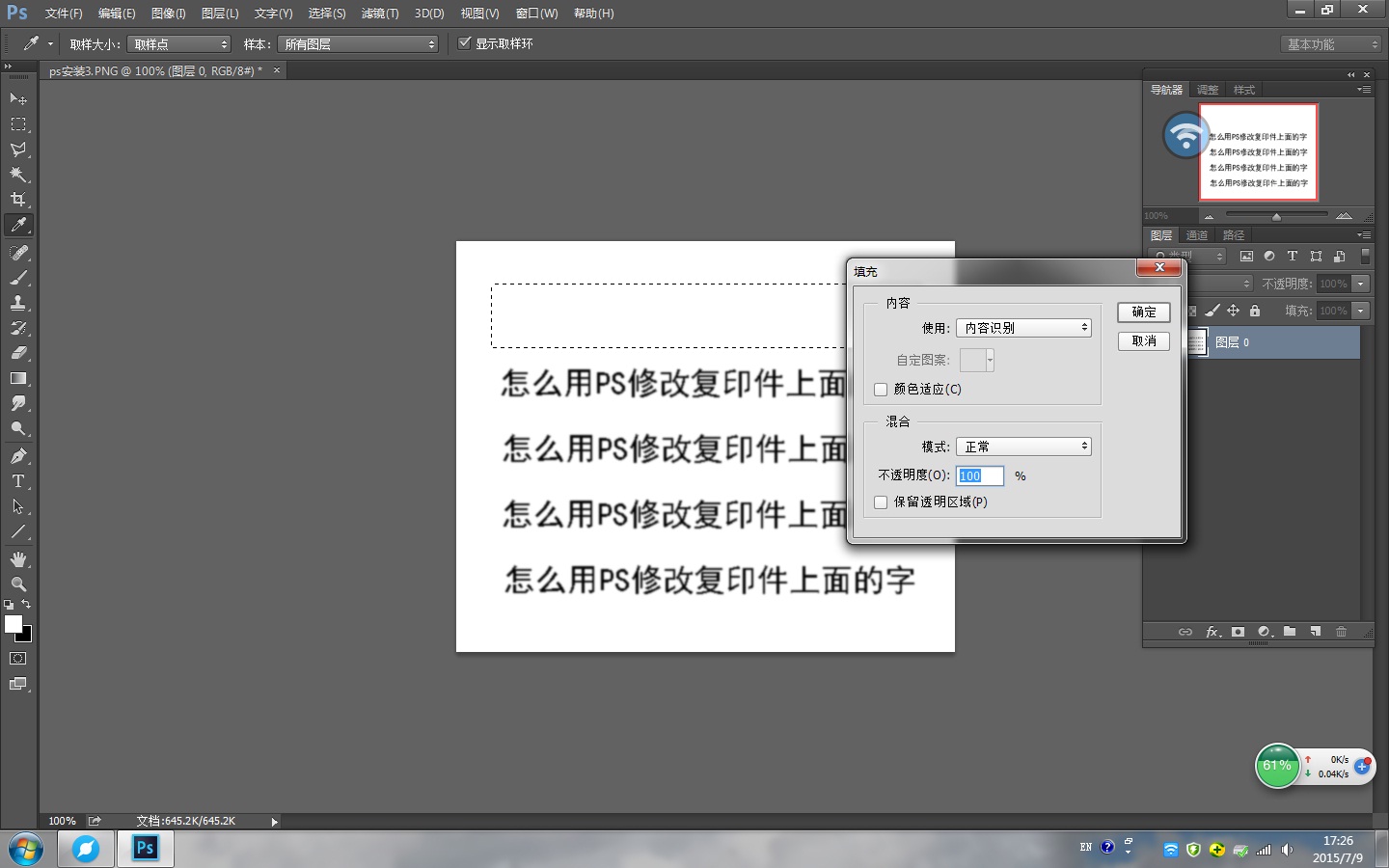Select the Horizontal Type tool
This screenshot has height=868, width=1389.
pyautogui.click(x=18, y=481)
